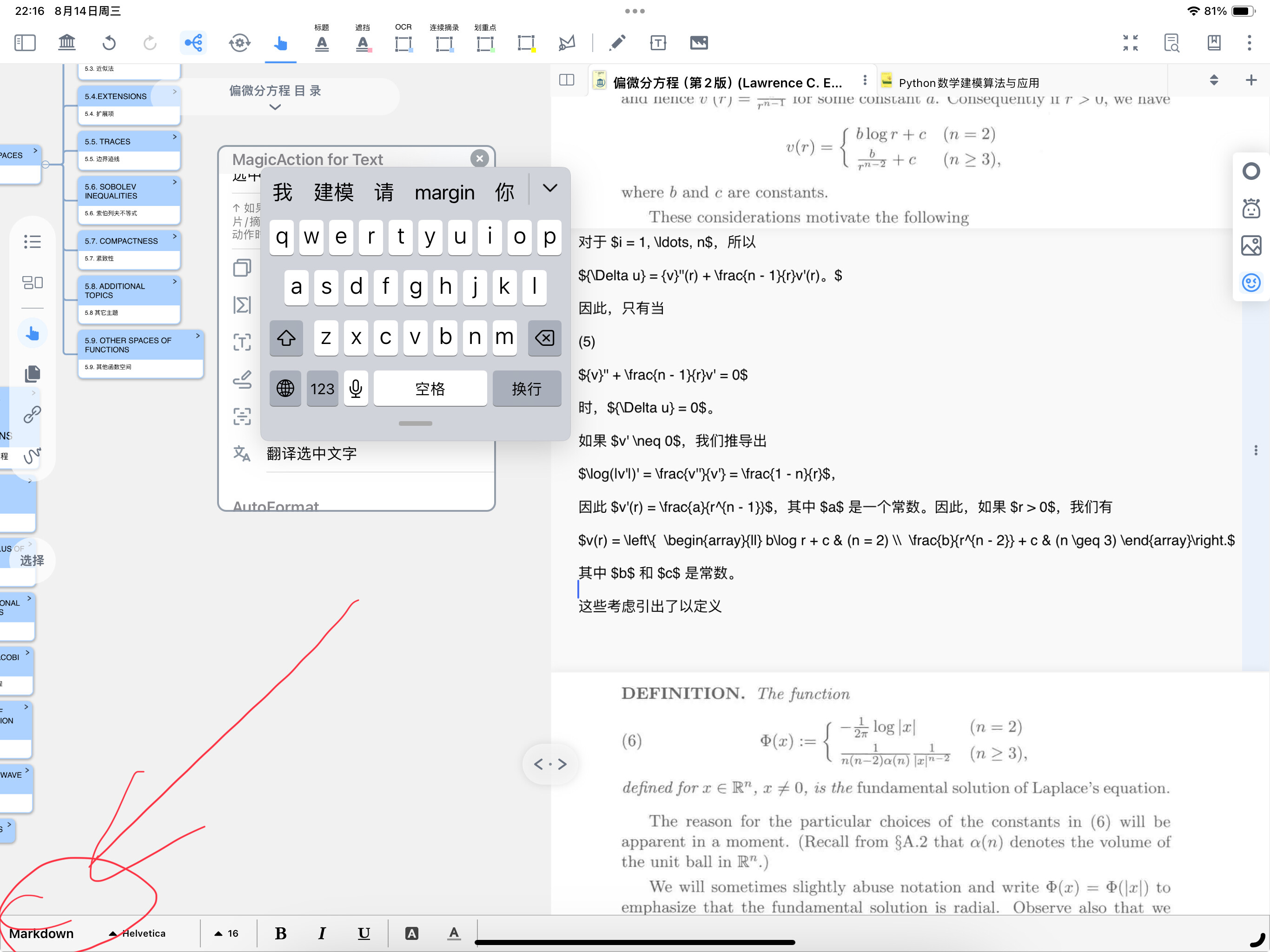Add a new document tab
Viewport: 1270px width, 952px height.
tap(1251, 80)
